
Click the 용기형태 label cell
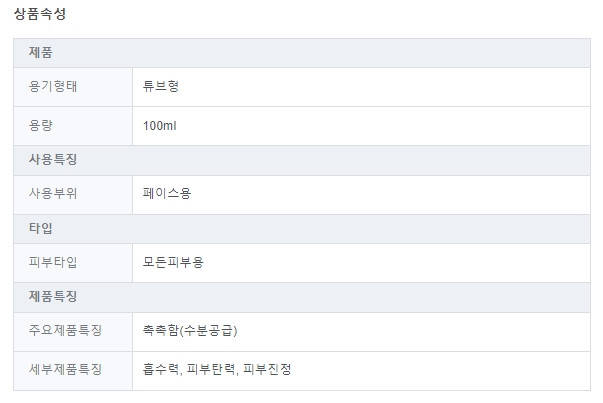54,87
